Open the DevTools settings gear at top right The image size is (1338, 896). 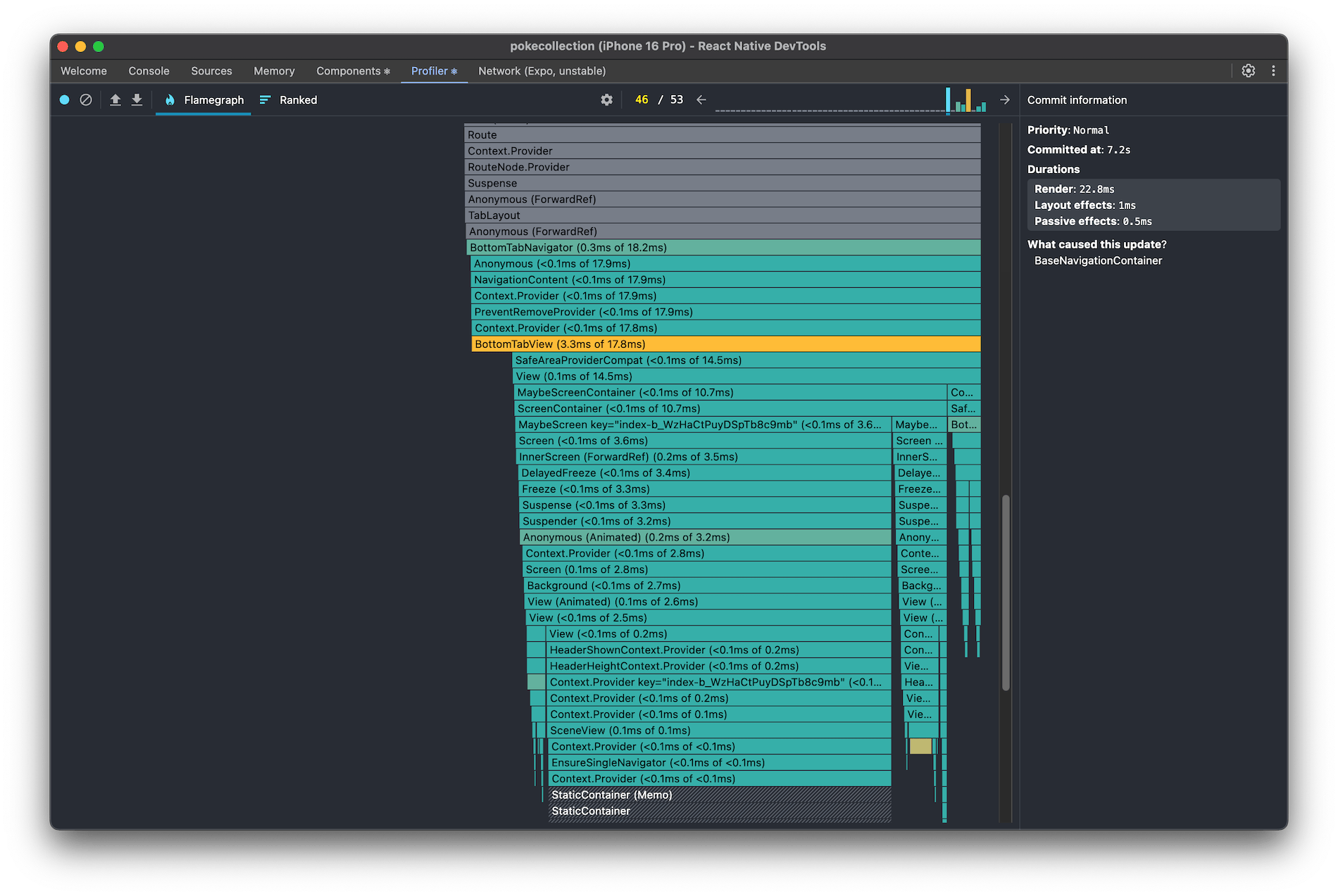[x=1249, y=70]
